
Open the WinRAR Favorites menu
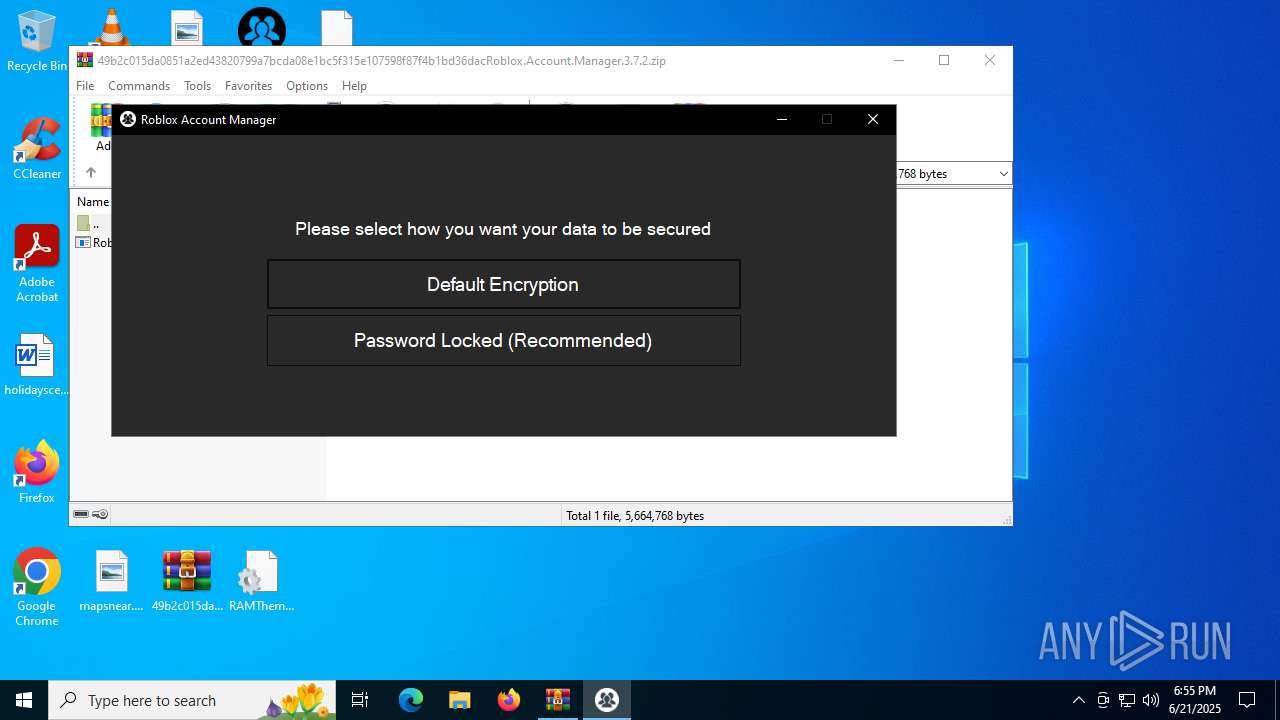click(248, 86)
